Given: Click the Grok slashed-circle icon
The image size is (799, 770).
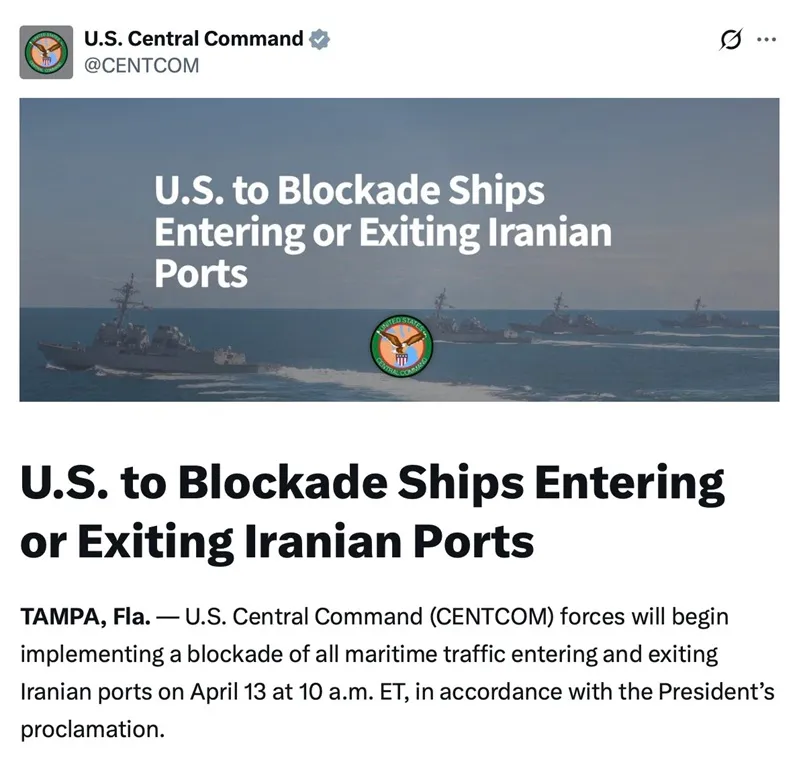Looking at the screenshot, I should point(730,40).
